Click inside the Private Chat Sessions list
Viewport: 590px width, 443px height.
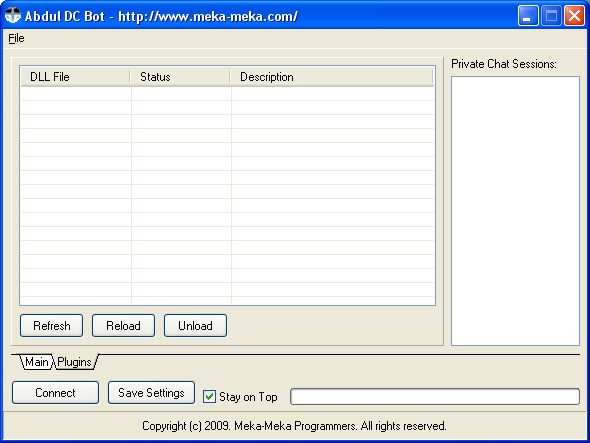[515, 211]
